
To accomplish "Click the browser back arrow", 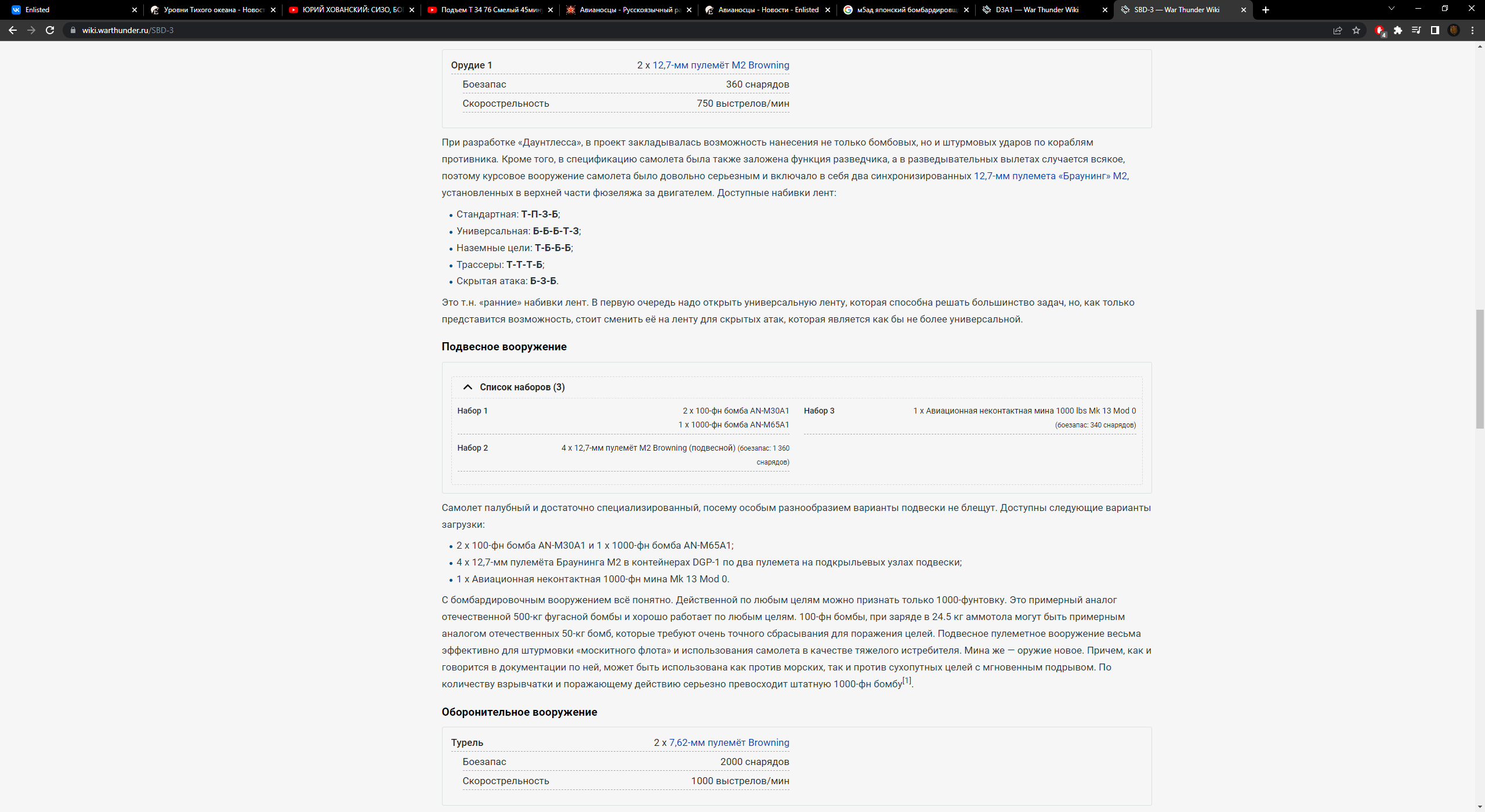I will 13,30.
